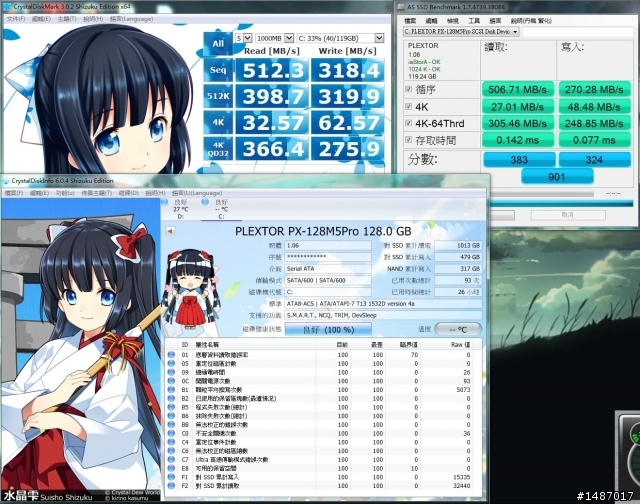Click blue status icon of SMART attribute B6
The height and width of the screenshot is (504, 640).
tap(171, 416)
